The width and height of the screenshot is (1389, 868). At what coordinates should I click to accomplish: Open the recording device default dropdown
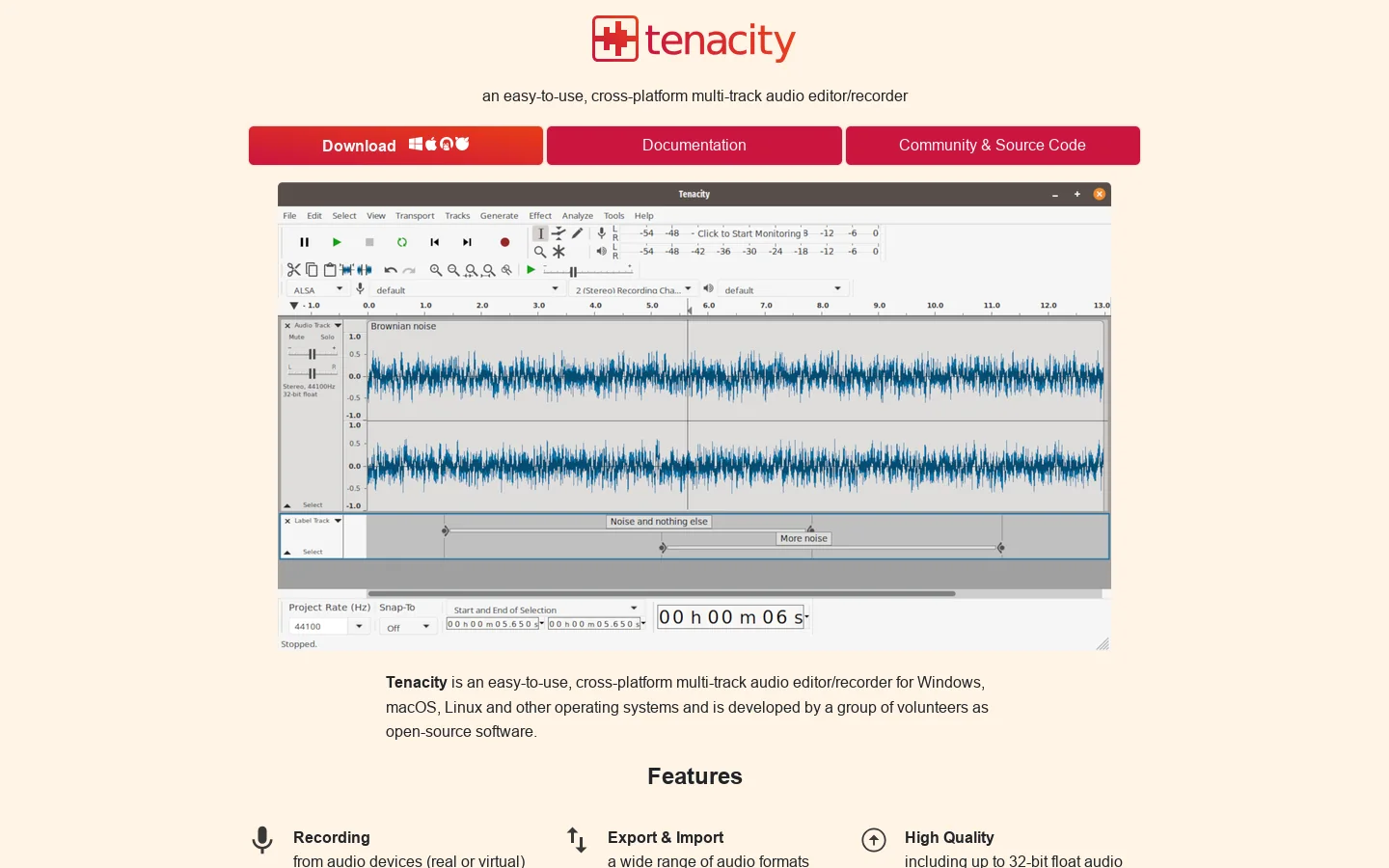coord(467,289)
